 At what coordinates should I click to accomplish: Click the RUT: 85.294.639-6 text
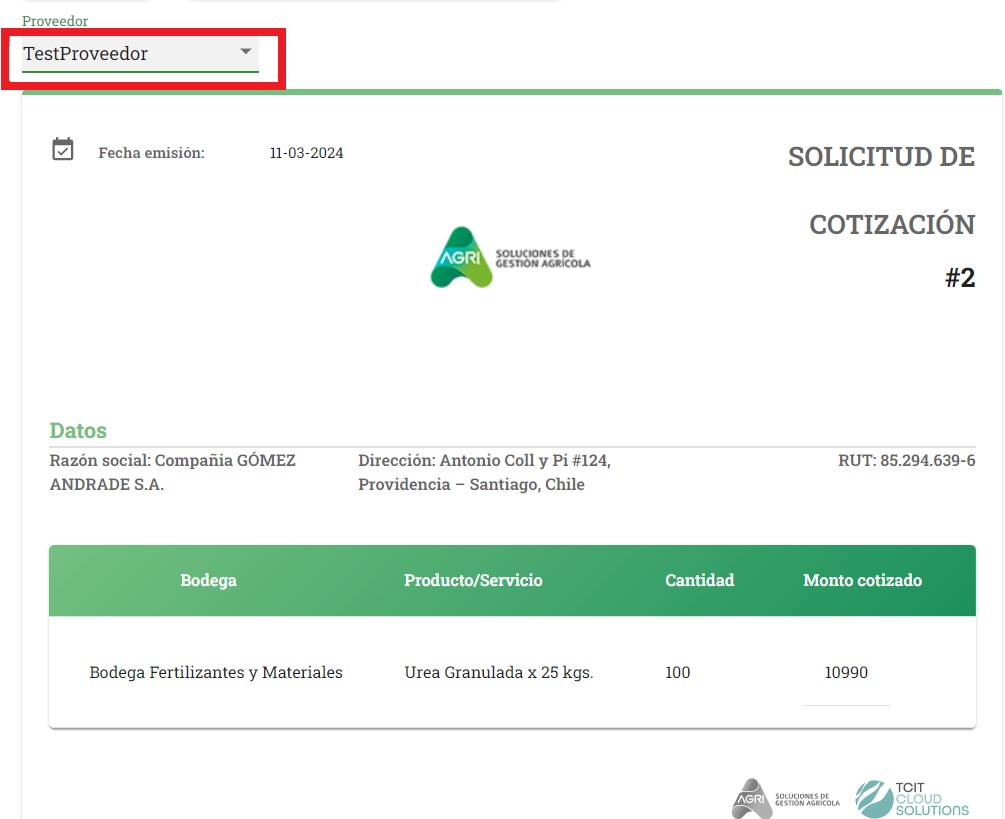click(x=906, y=461)
